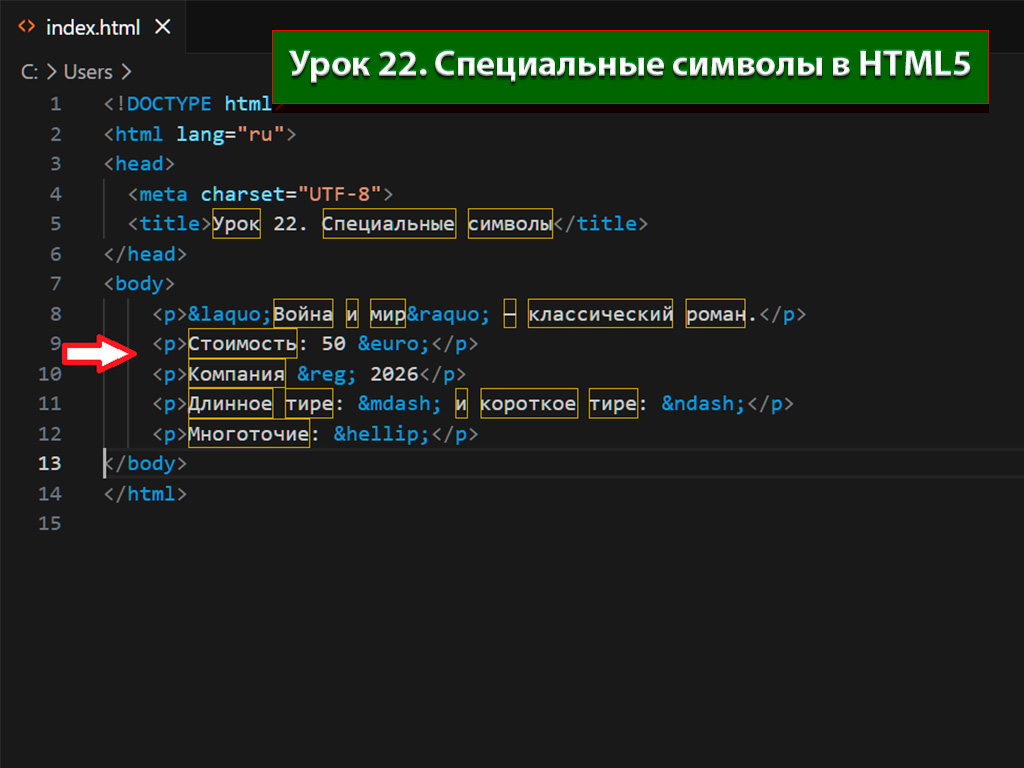1024x768 pixels.
Task: Click the green lesson title banner
Action: pyautogui.click(x=630, y=66)
